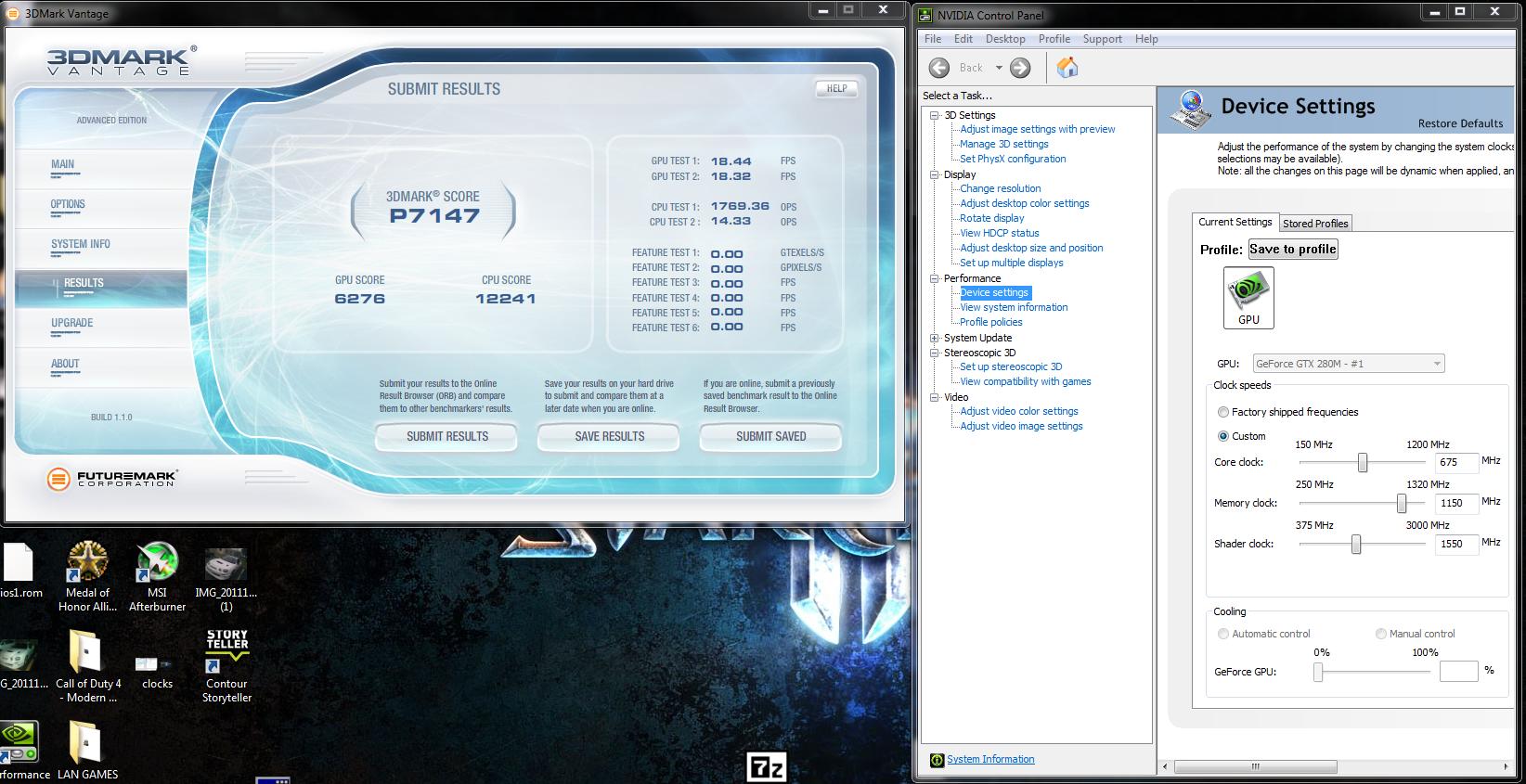Collapse the Video tree node
This screenshot has width=1526, height=784.
click(935, 397)
